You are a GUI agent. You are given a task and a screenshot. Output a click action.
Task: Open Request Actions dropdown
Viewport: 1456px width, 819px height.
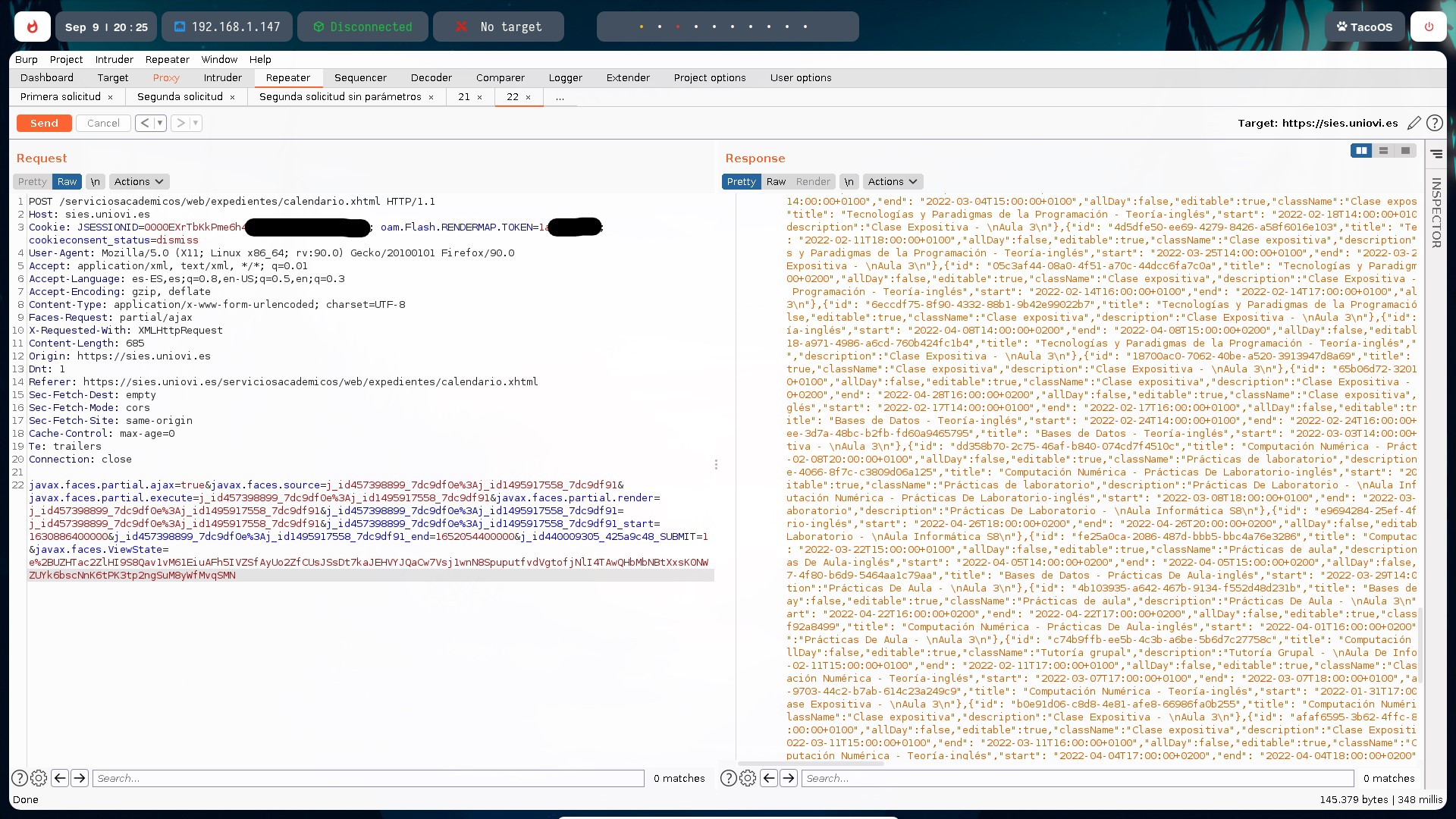pyautogui.click(x=139, y=182)
